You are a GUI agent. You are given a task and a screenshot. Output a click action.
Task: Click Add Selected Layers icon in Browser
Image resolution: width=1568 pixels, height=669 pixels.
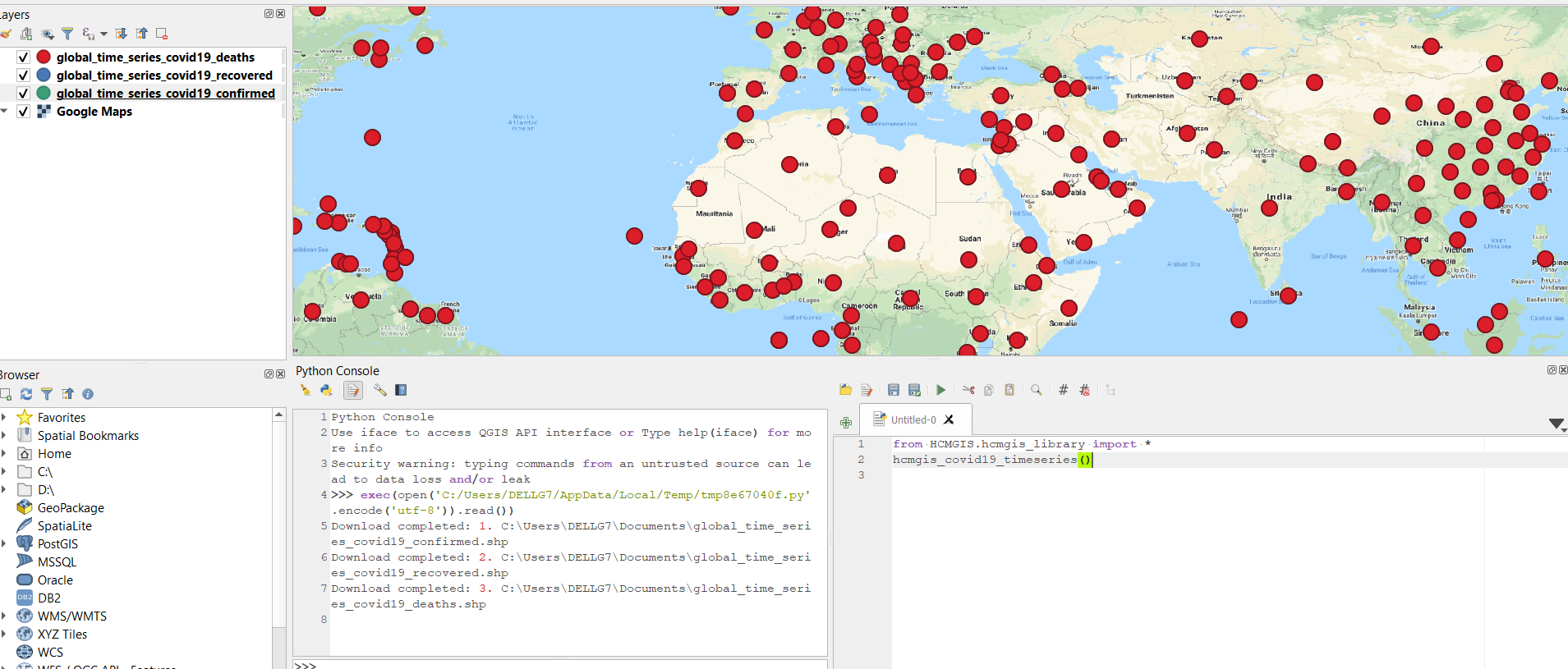pos(5,394)
